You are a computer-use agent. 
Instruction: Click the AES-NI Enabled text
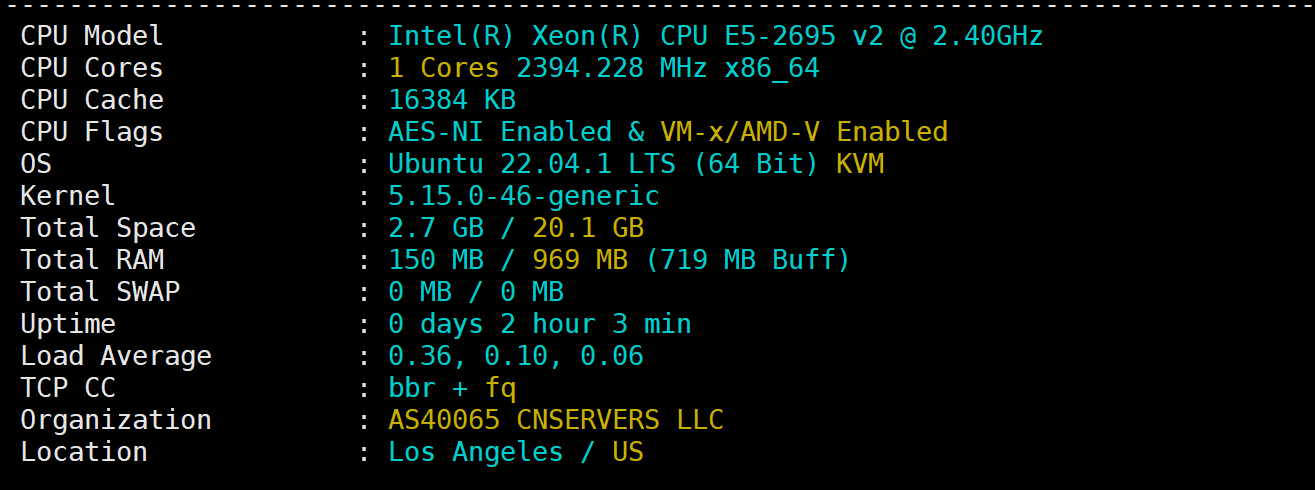(x=499, y=132)
